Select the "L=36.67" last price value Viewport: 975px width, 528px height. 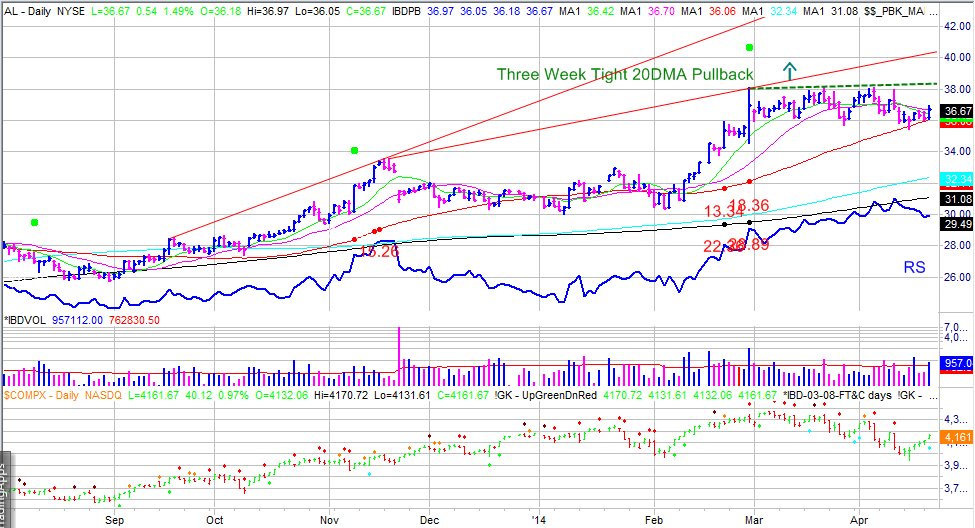point(111,12)
